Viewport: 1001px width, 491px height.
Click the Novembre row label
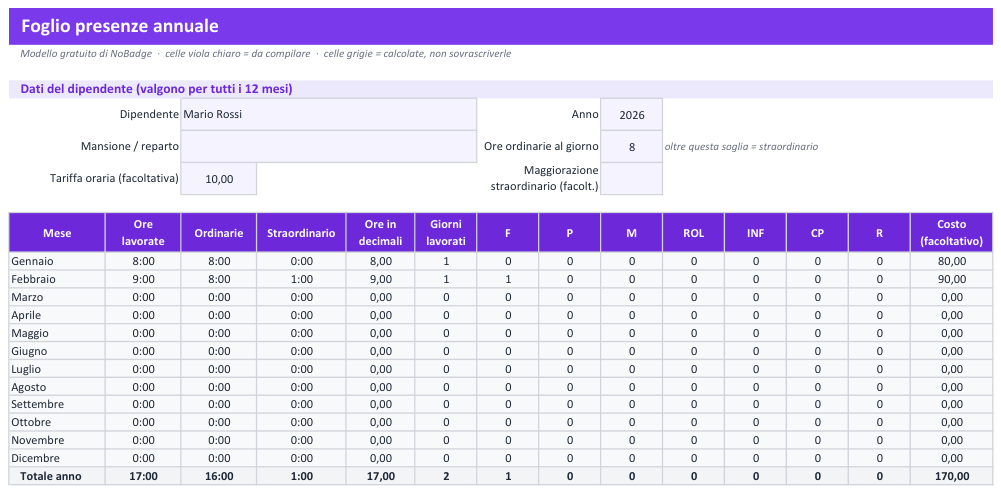[57, 440]
